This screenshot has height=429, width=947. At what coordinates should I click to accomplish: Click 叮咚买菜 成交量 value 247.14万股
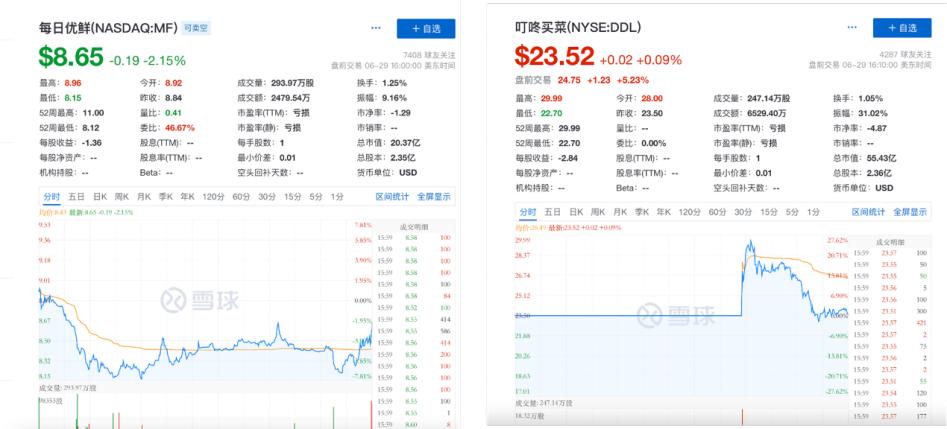pos(768,98)
